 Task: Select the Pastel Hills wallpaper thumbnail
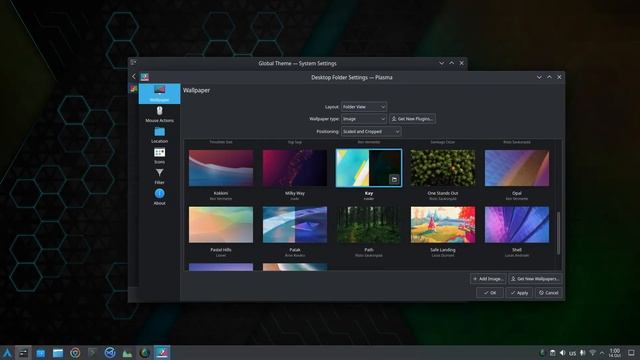[x=221, y=224]
